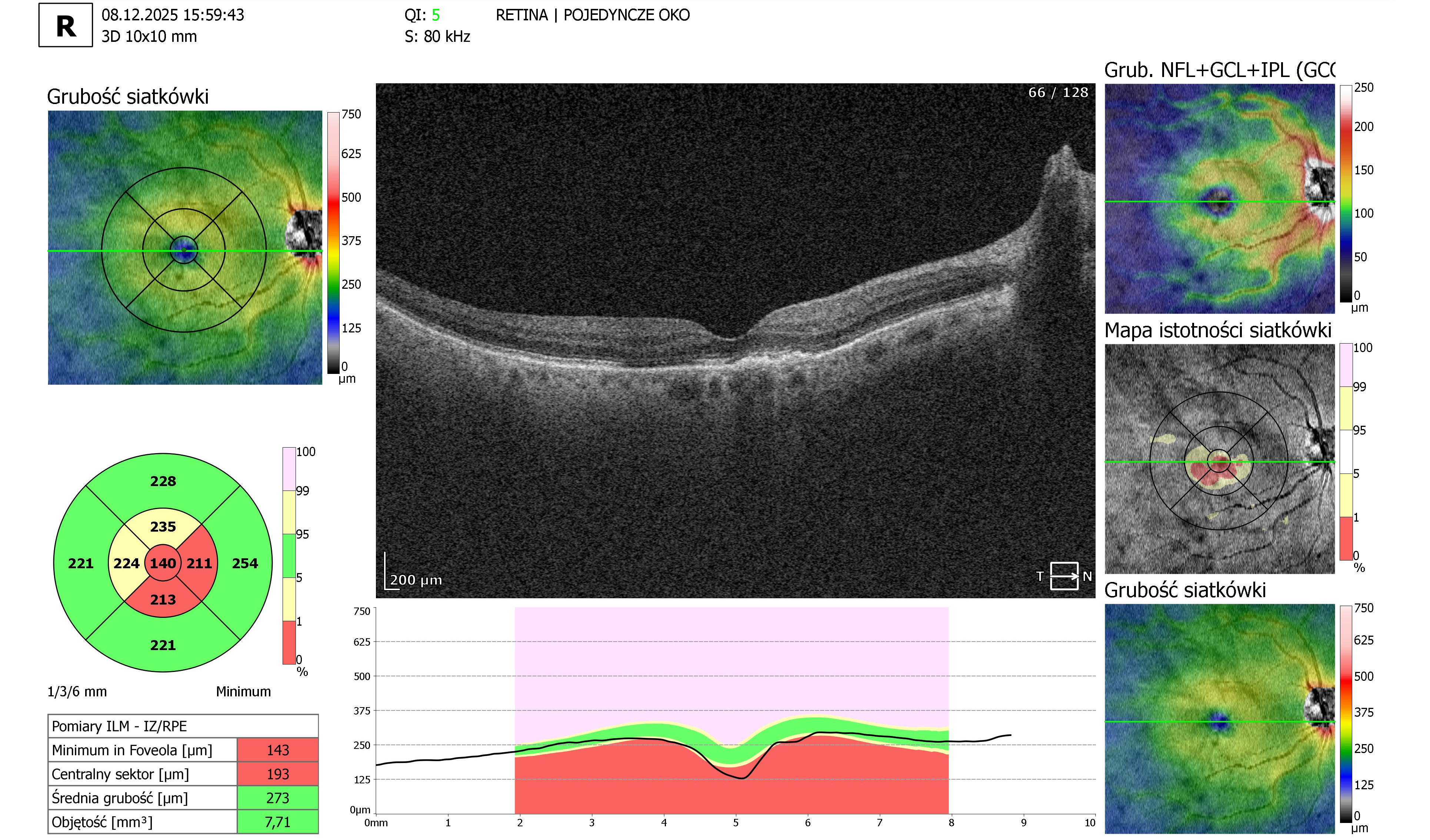Click the Minimum in Foveola value 143
The image size is (1430, 840).
(x=277, y=750)
